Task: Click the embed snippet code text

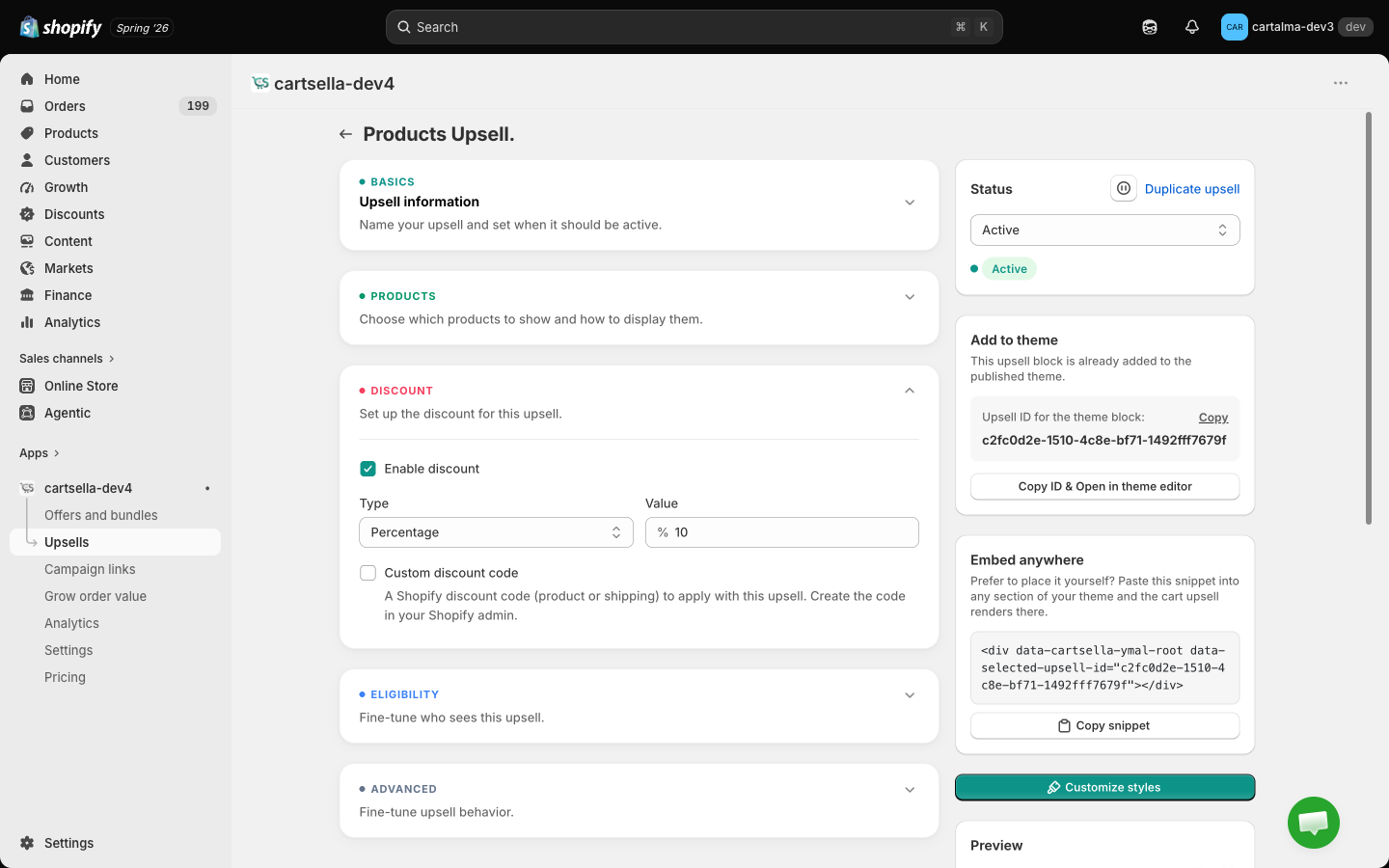Action: click(x=1103, y=667)
